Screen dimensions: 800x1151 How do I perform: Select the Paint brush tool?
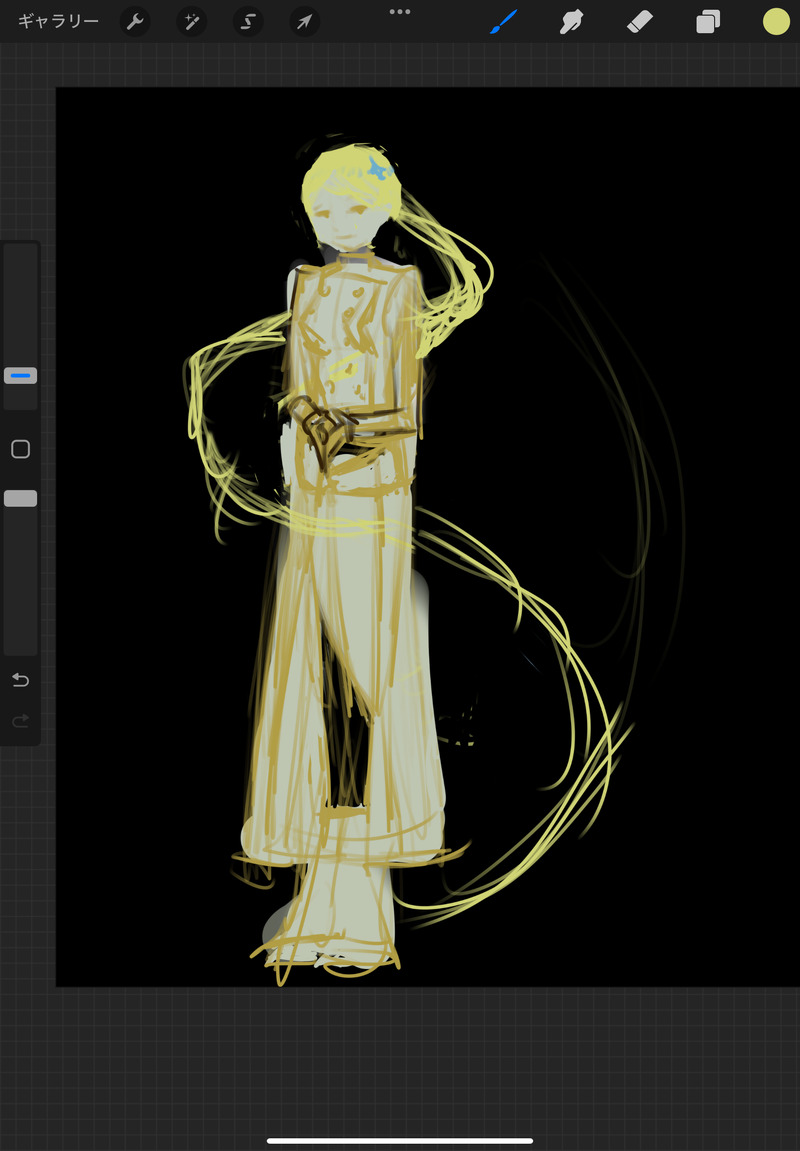tap(503, 22)
